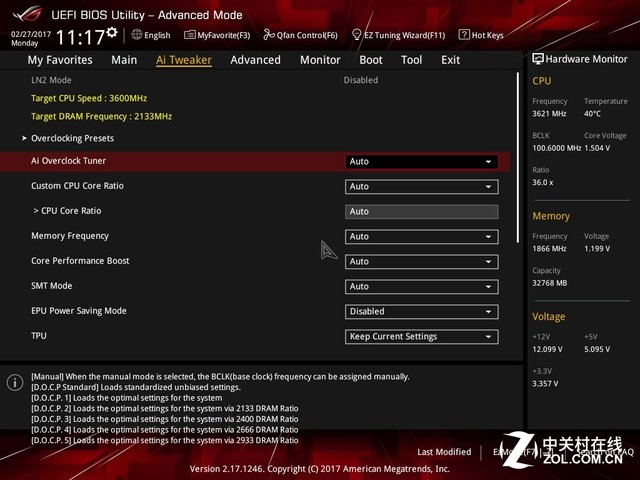
Task: Click the LN2 Mode row label
Action: point(51,80)
